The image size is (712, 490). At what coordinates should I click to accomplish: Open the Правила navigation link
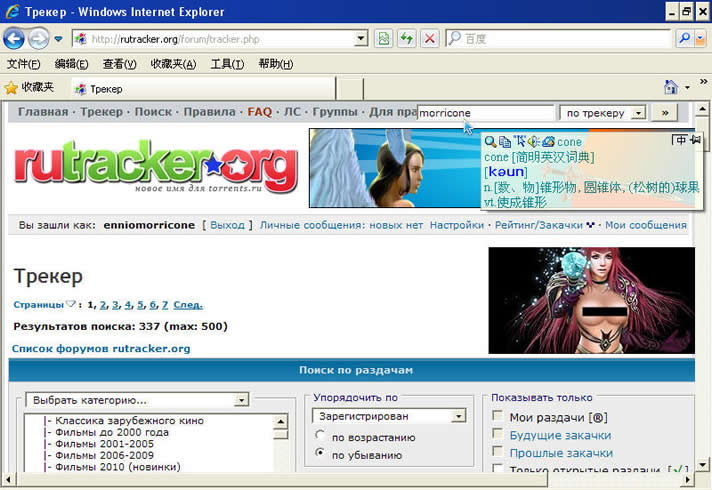click(210, 112)
